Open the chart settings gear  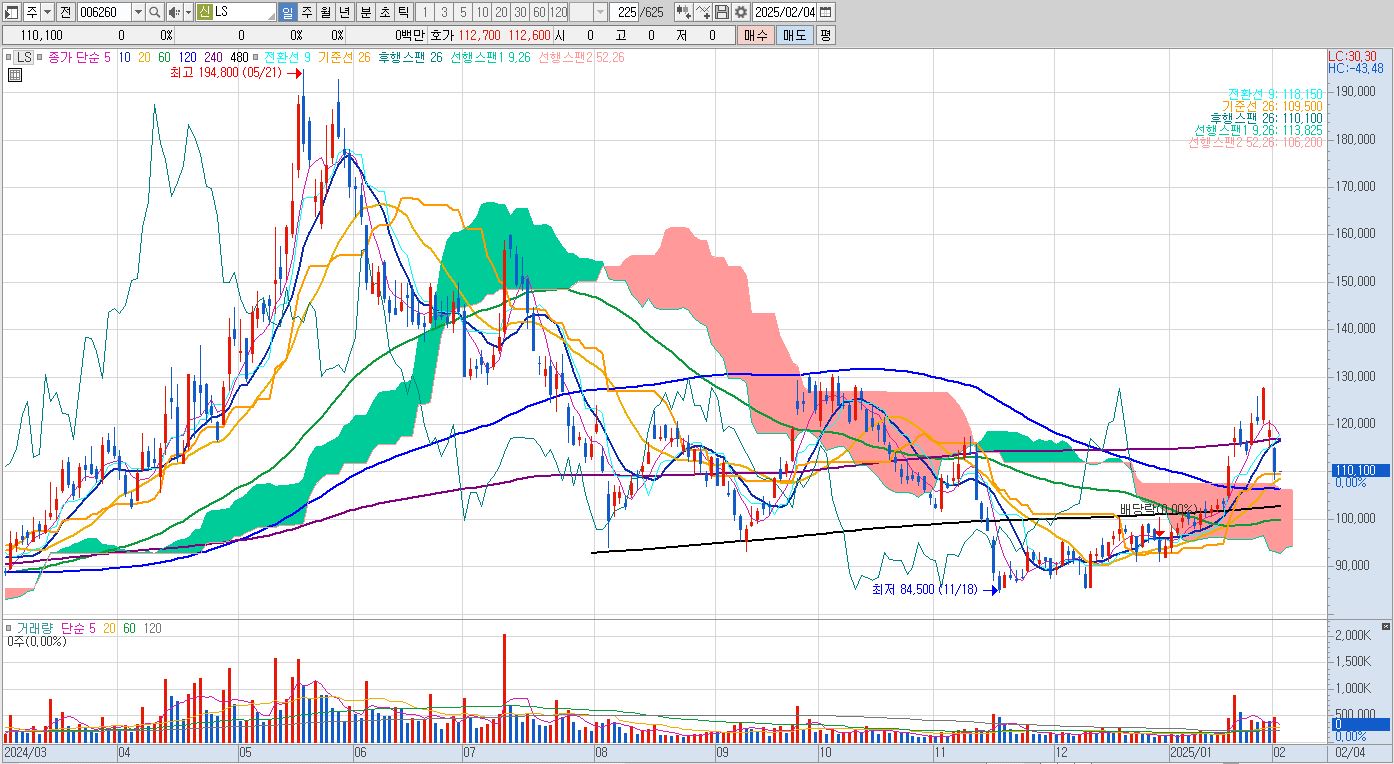(x=740, y=12)
